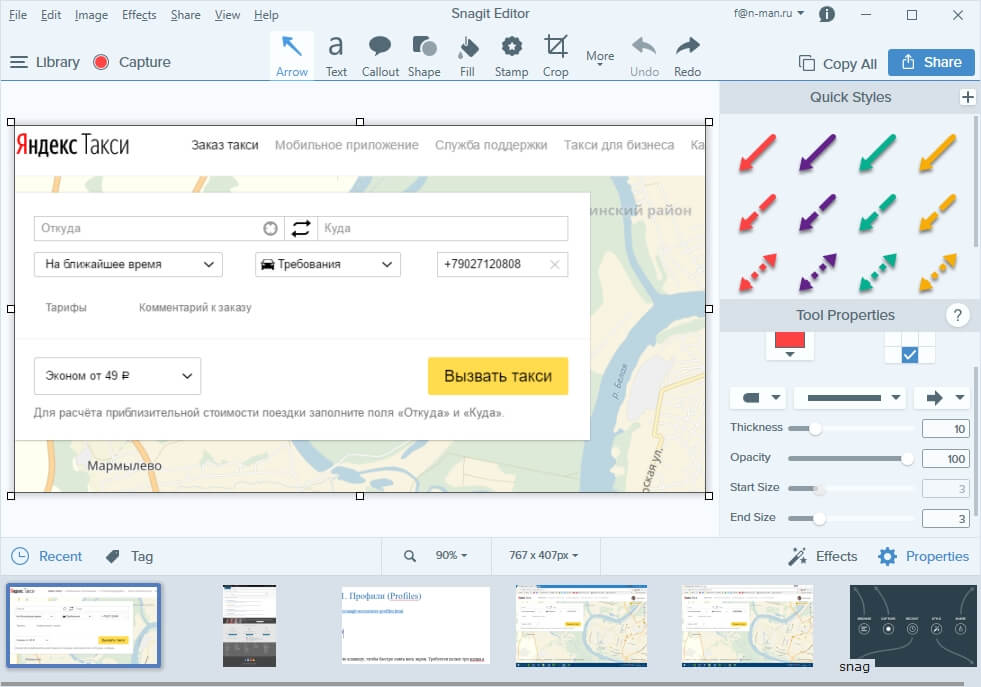Expand the More tools dropdown
This screenshot has height=687, width=981.
[x=600, y=58]
